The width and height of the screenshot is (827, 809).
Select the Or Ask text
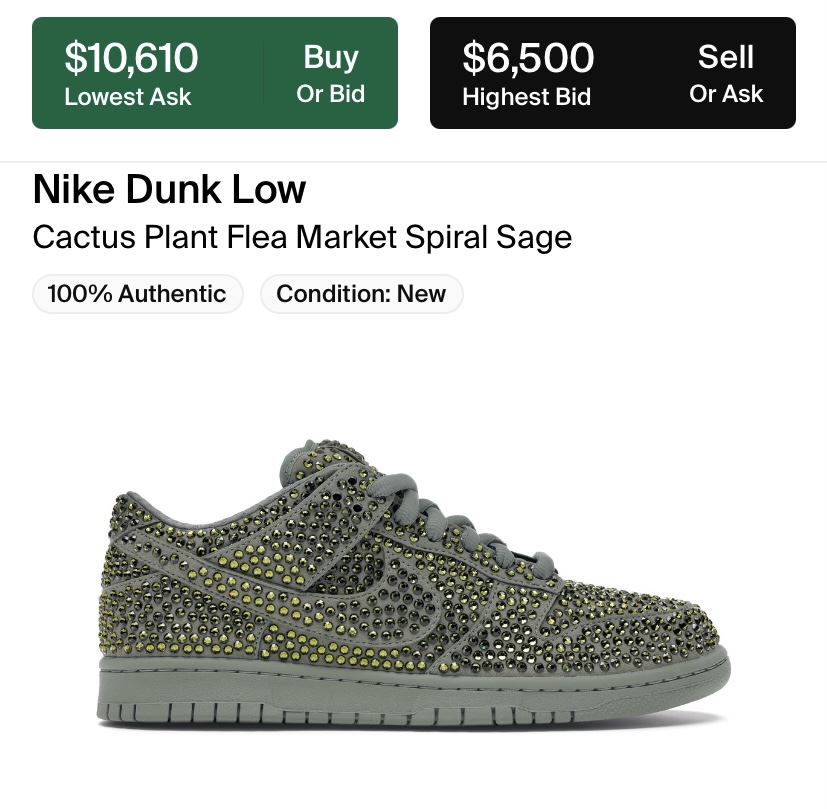tap(725, 94)
